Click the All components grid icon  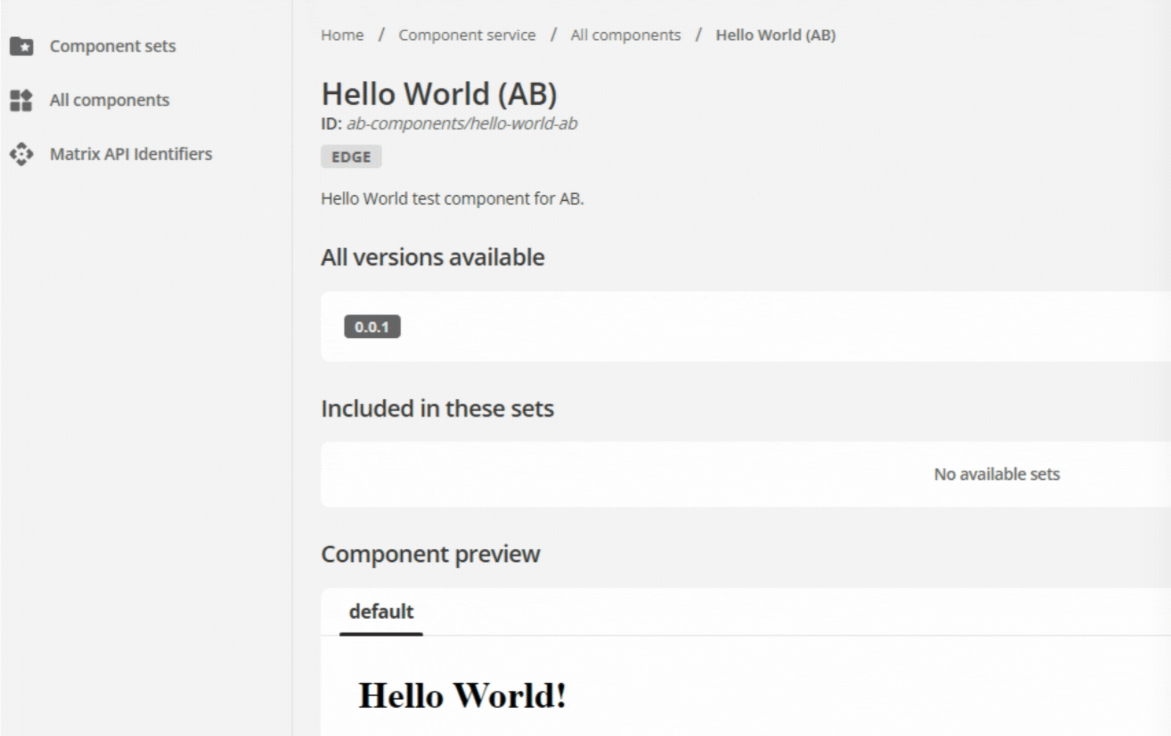(x=22, y=99)
